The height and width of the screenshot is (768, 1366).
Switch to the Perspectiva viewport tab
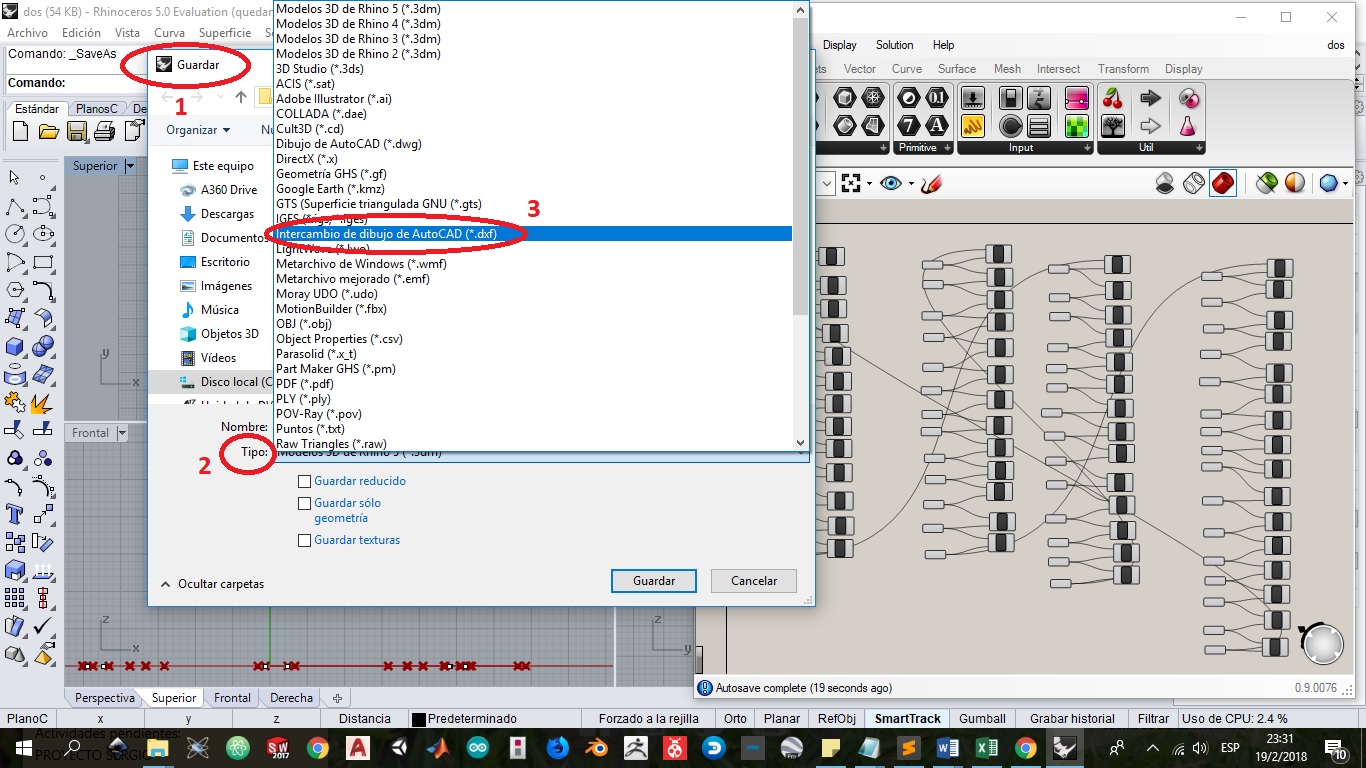105,698
